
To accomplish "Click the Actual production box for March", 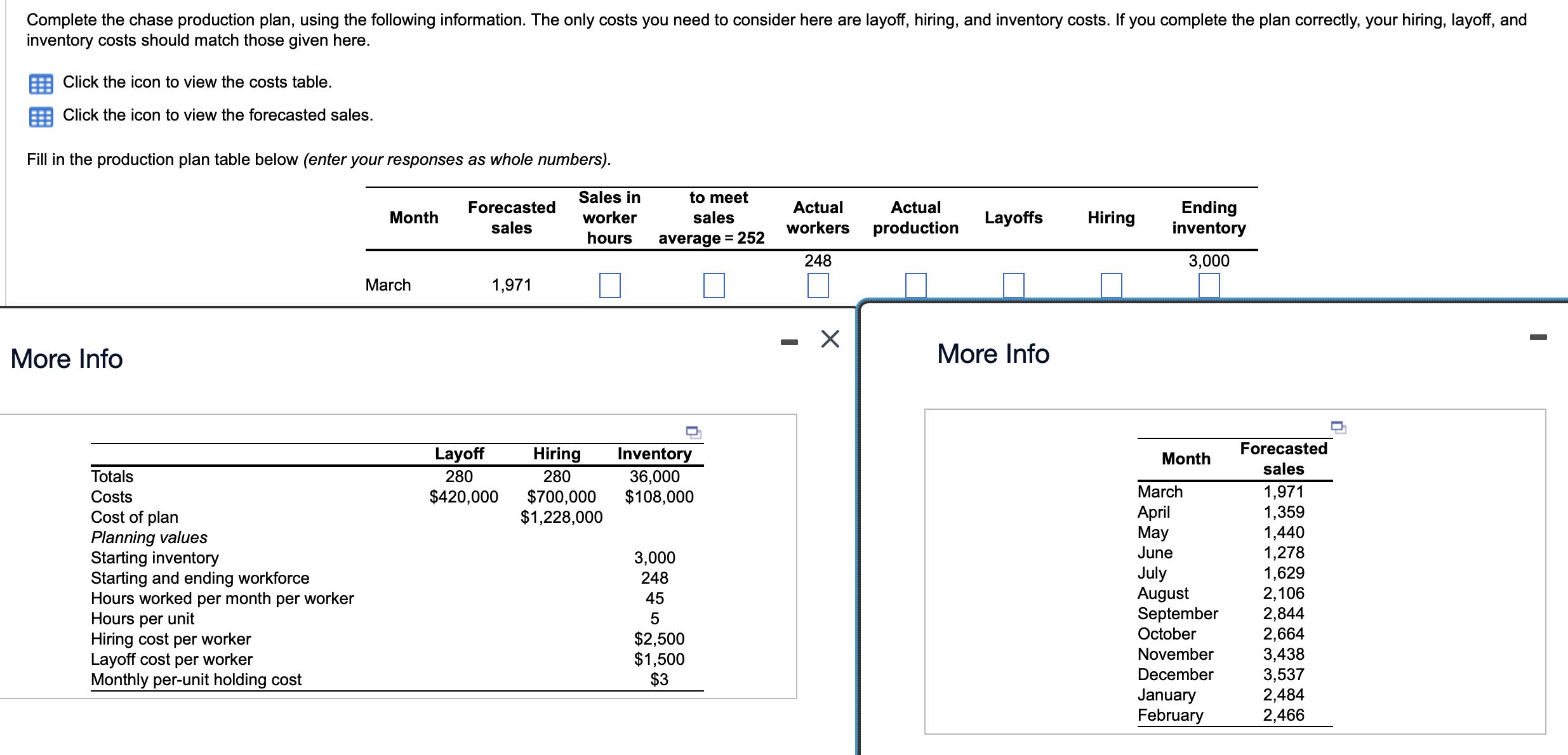I will pos(915,285).
